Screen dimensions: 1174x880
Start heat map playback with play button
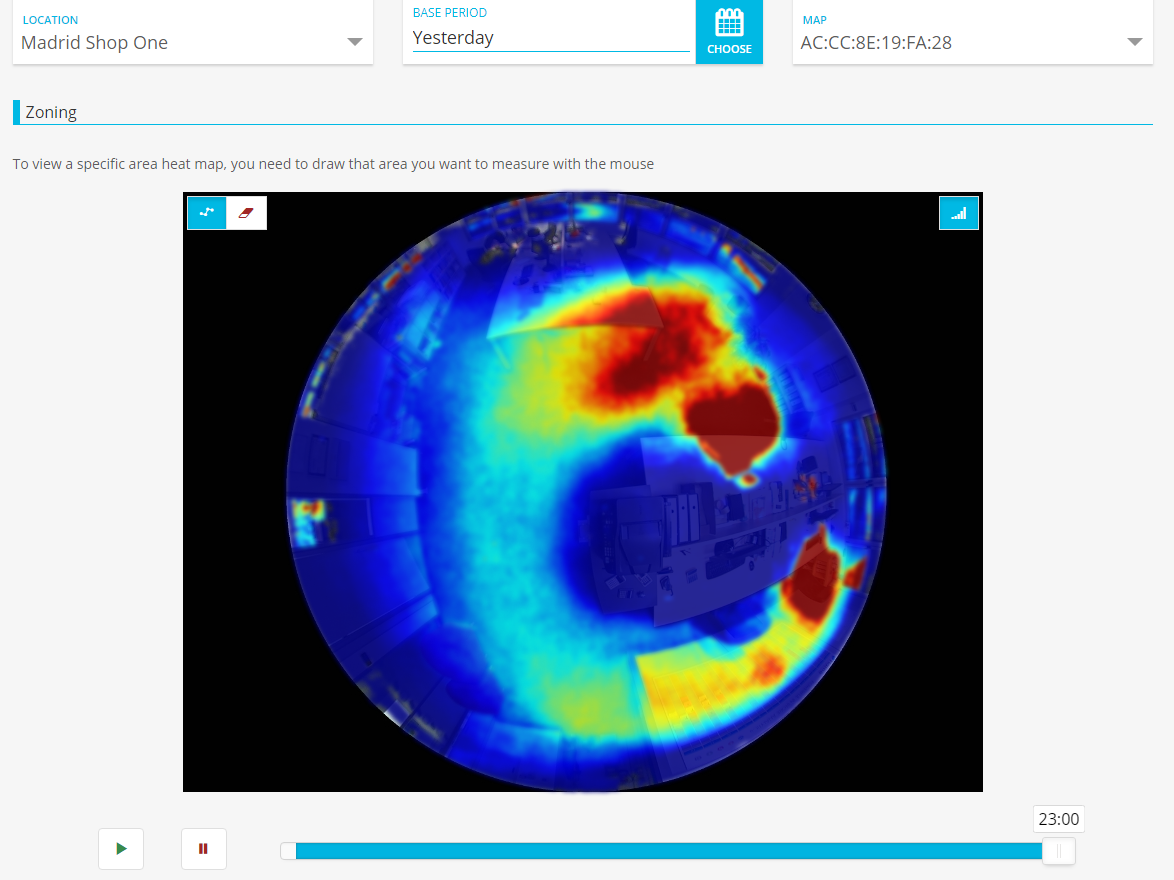(x=121, y=849)
